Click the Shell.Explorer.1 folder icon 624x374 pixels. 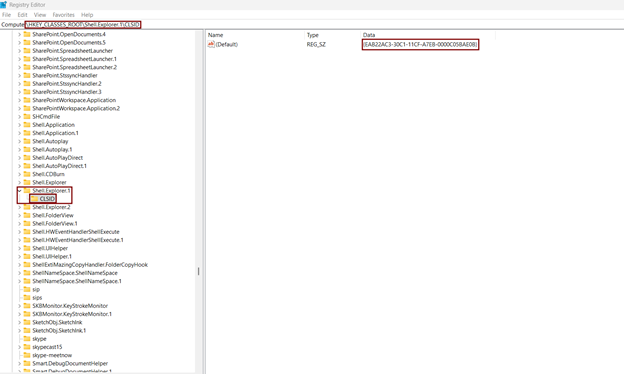[27, 191]
